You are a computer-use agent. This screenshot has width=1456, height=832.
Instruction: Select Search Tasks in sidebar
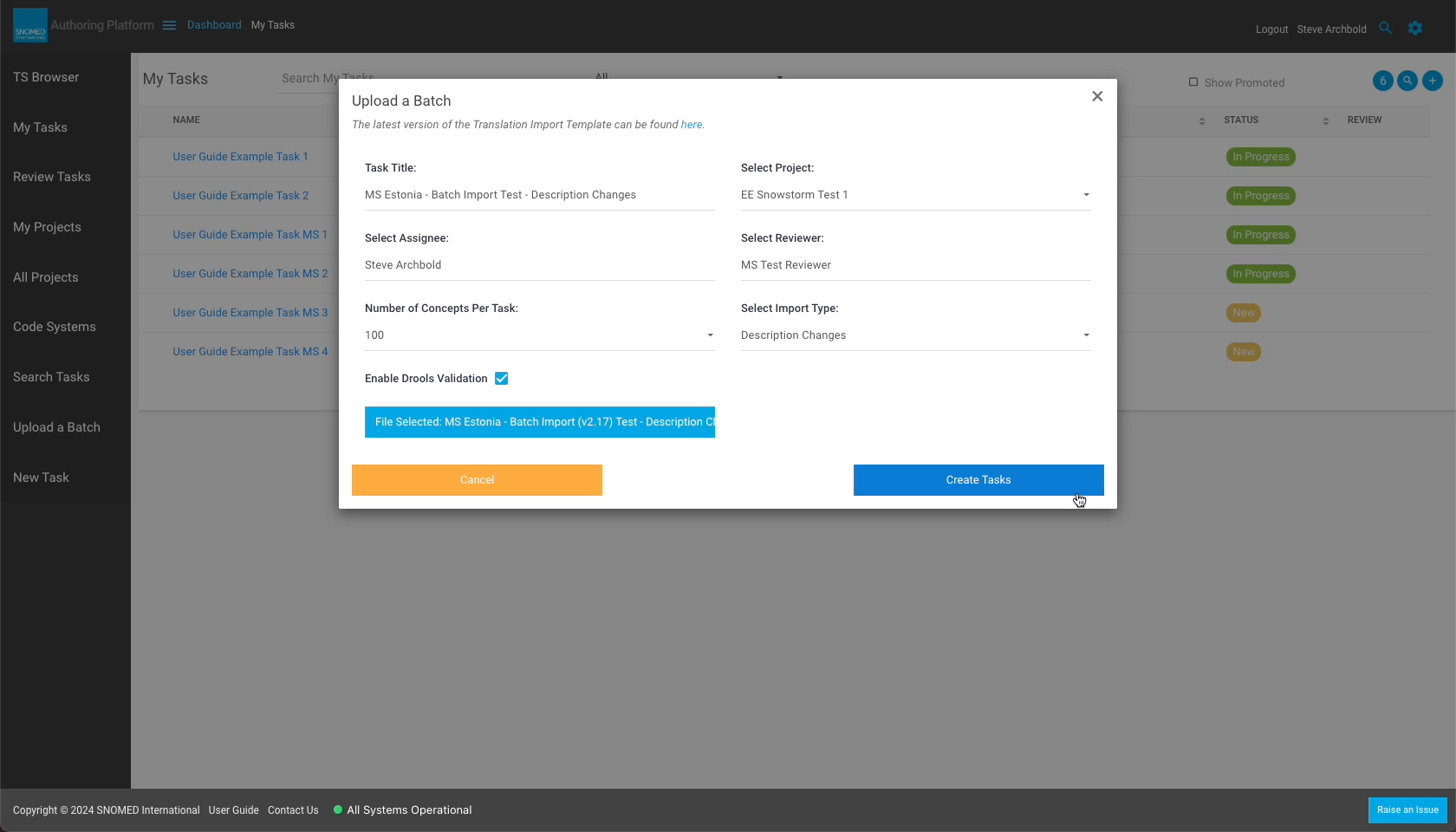tap(51, 377)
